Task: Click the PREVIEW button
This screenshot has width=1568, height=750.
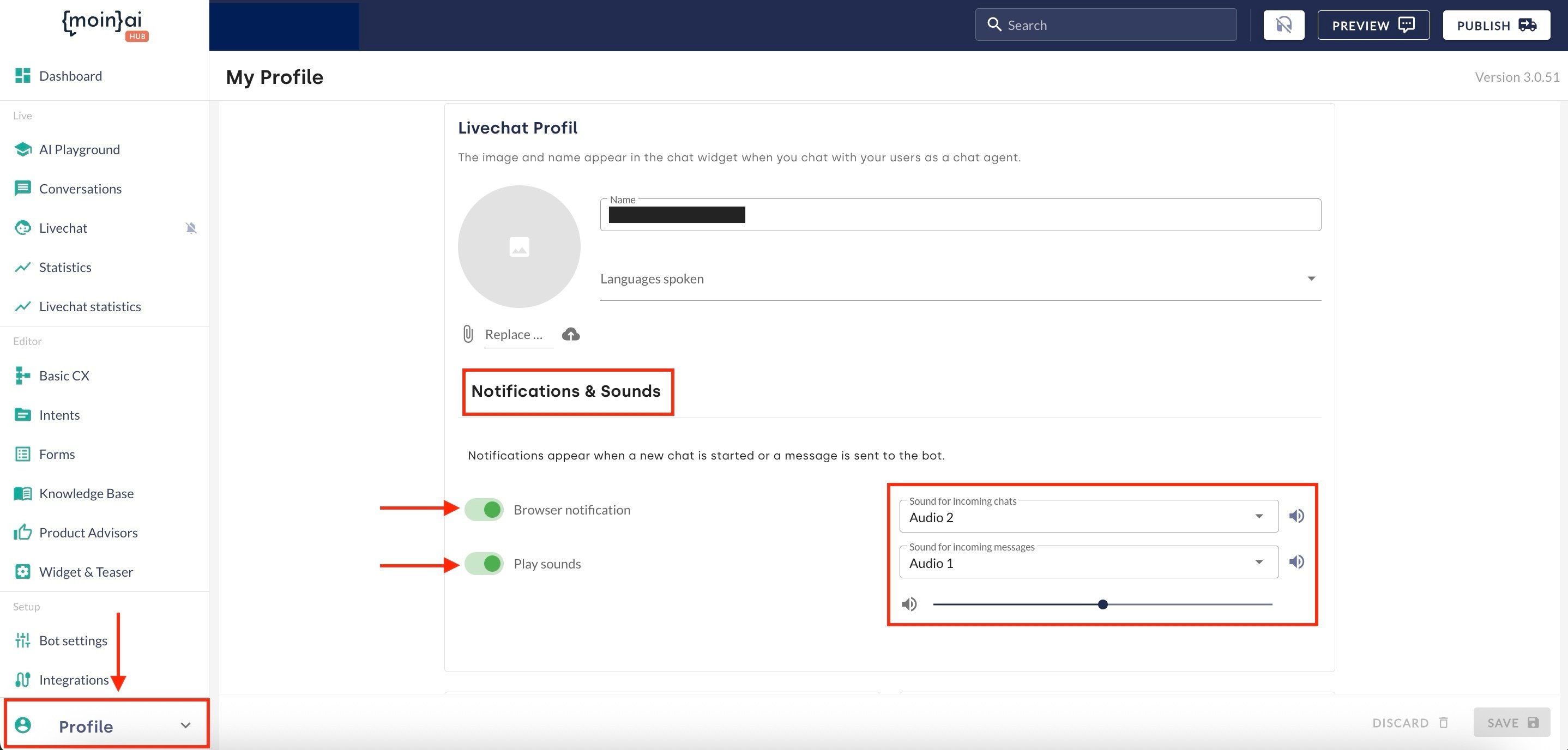Action: tap(1373, 25)
